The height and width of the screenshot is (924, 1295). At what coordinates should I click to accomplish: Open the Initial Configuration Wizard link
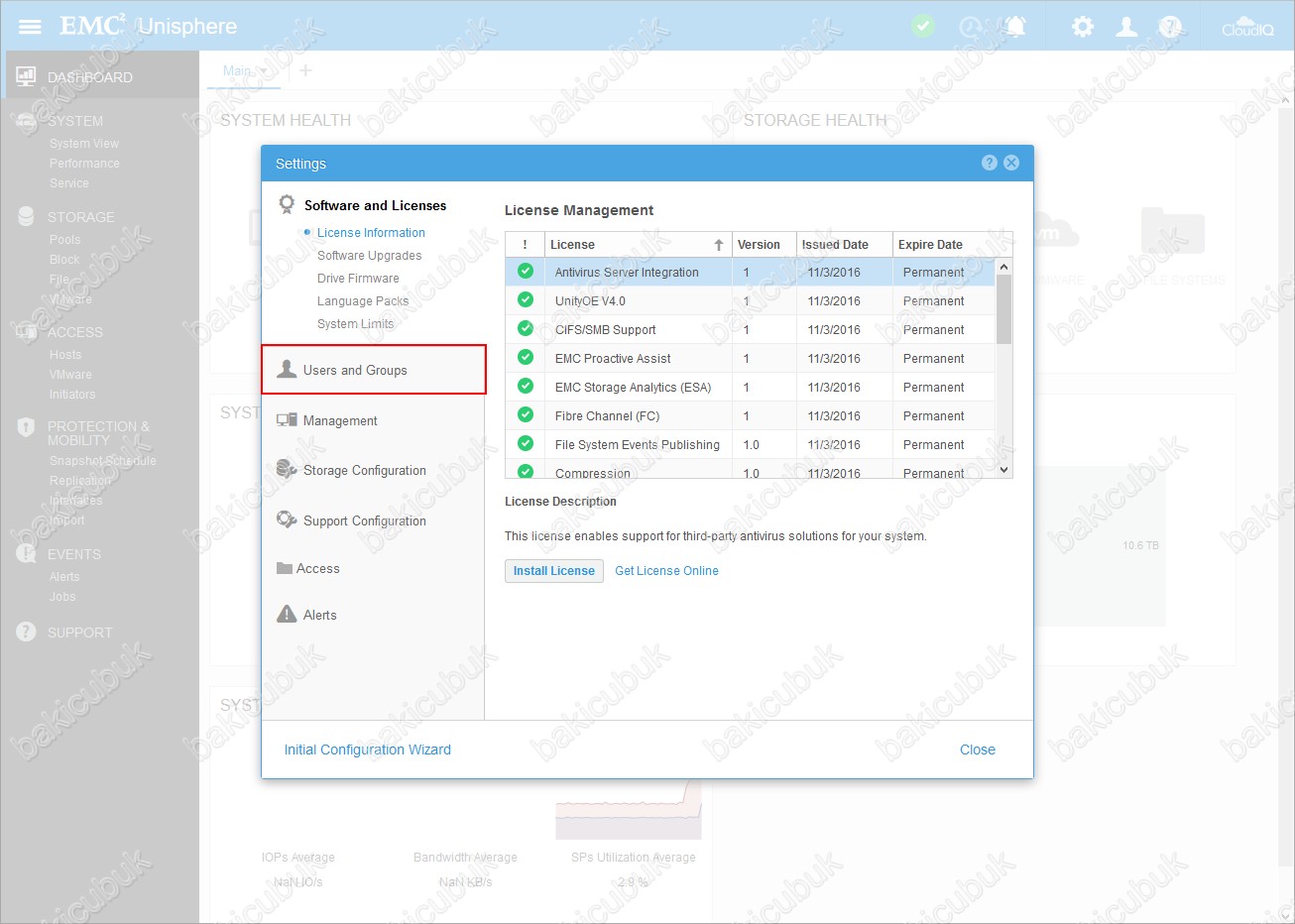coord(368,750)
